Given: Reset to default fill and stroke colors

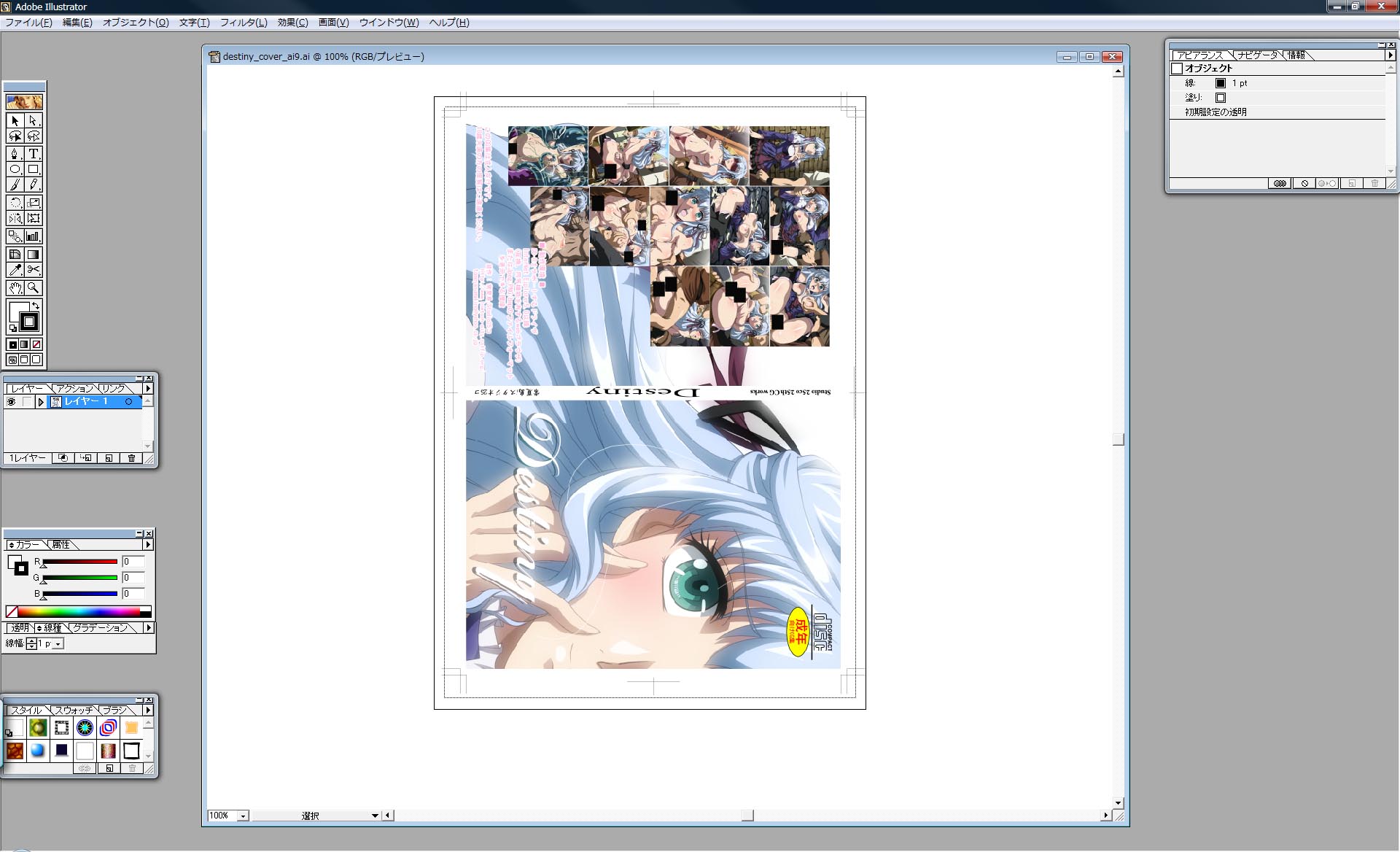Looking at the screenshot, I should 12,329.
